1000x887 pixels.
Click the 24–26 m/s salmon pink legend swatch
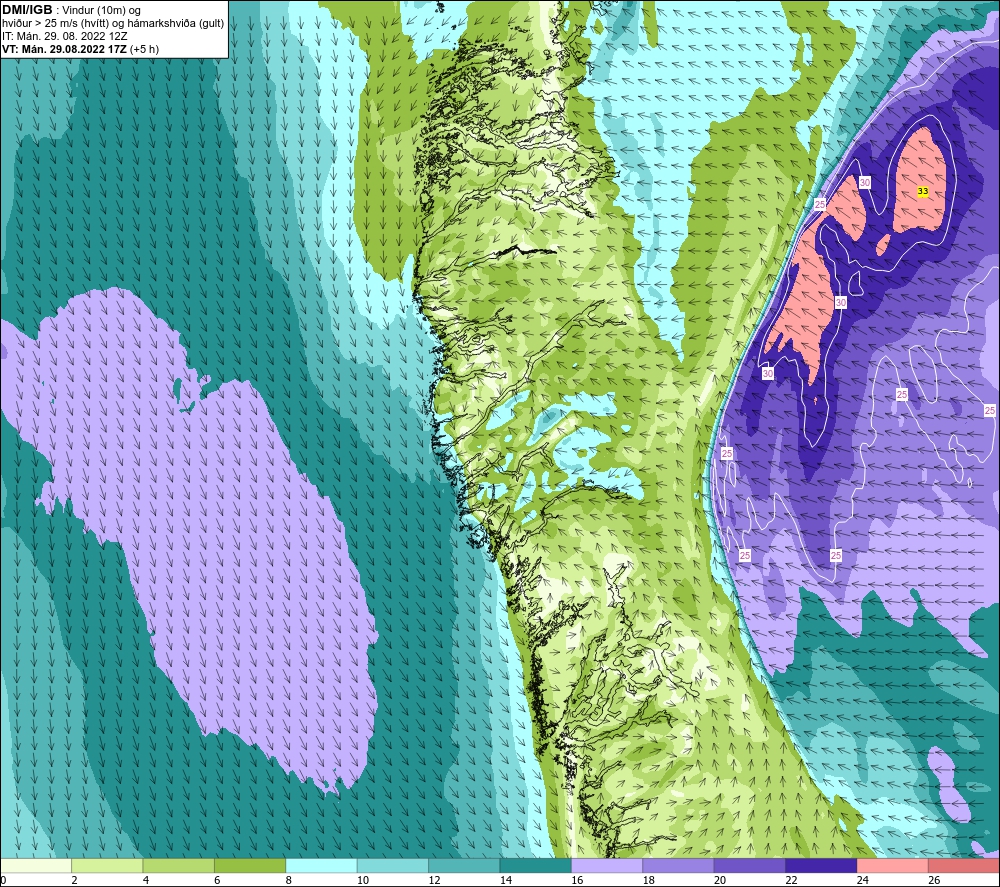(893, 866)
